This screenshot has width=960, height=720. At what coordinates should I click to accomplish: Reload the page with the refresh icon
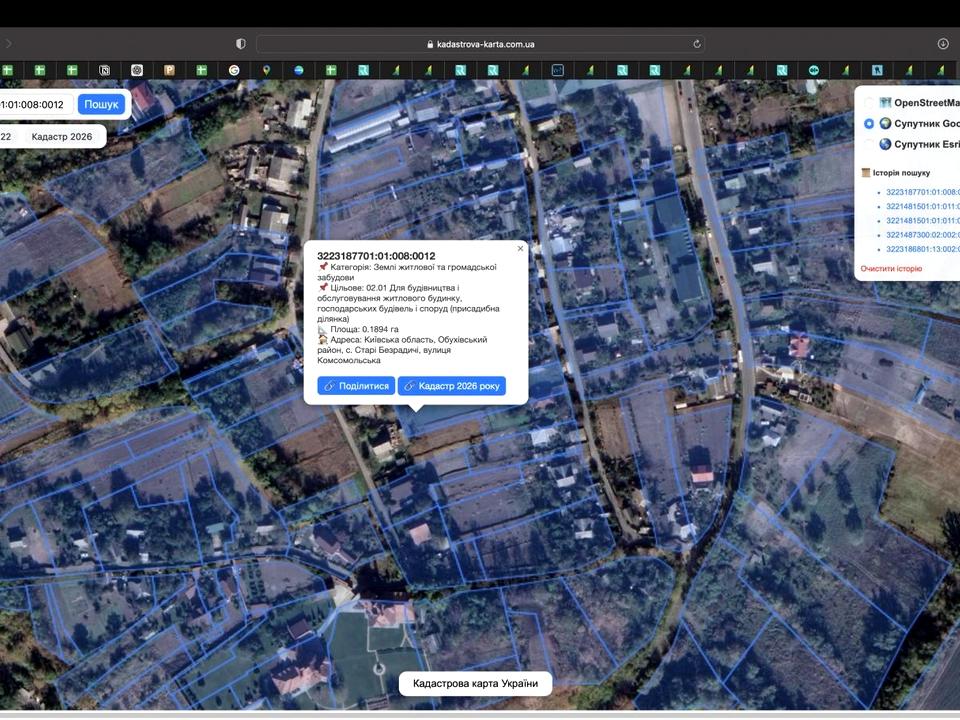coord(696,44)
